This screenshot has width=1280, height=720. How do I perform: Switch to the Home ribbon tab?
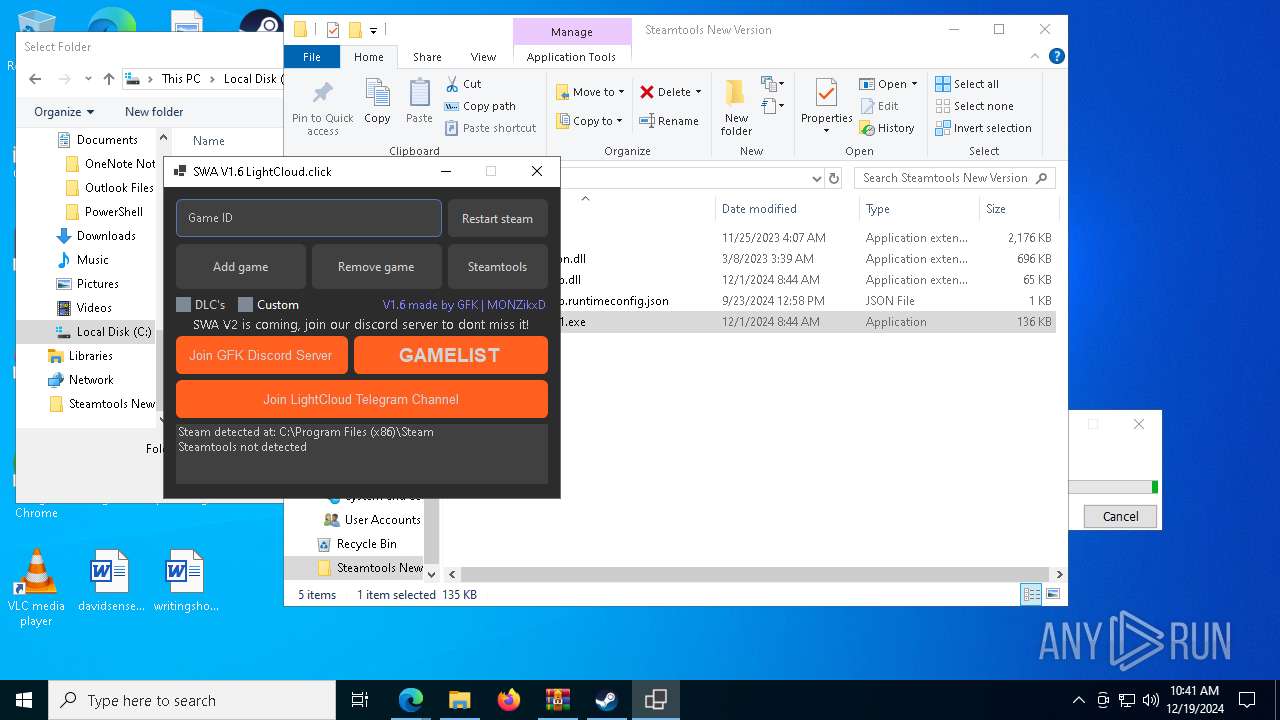tap(369, 57)
